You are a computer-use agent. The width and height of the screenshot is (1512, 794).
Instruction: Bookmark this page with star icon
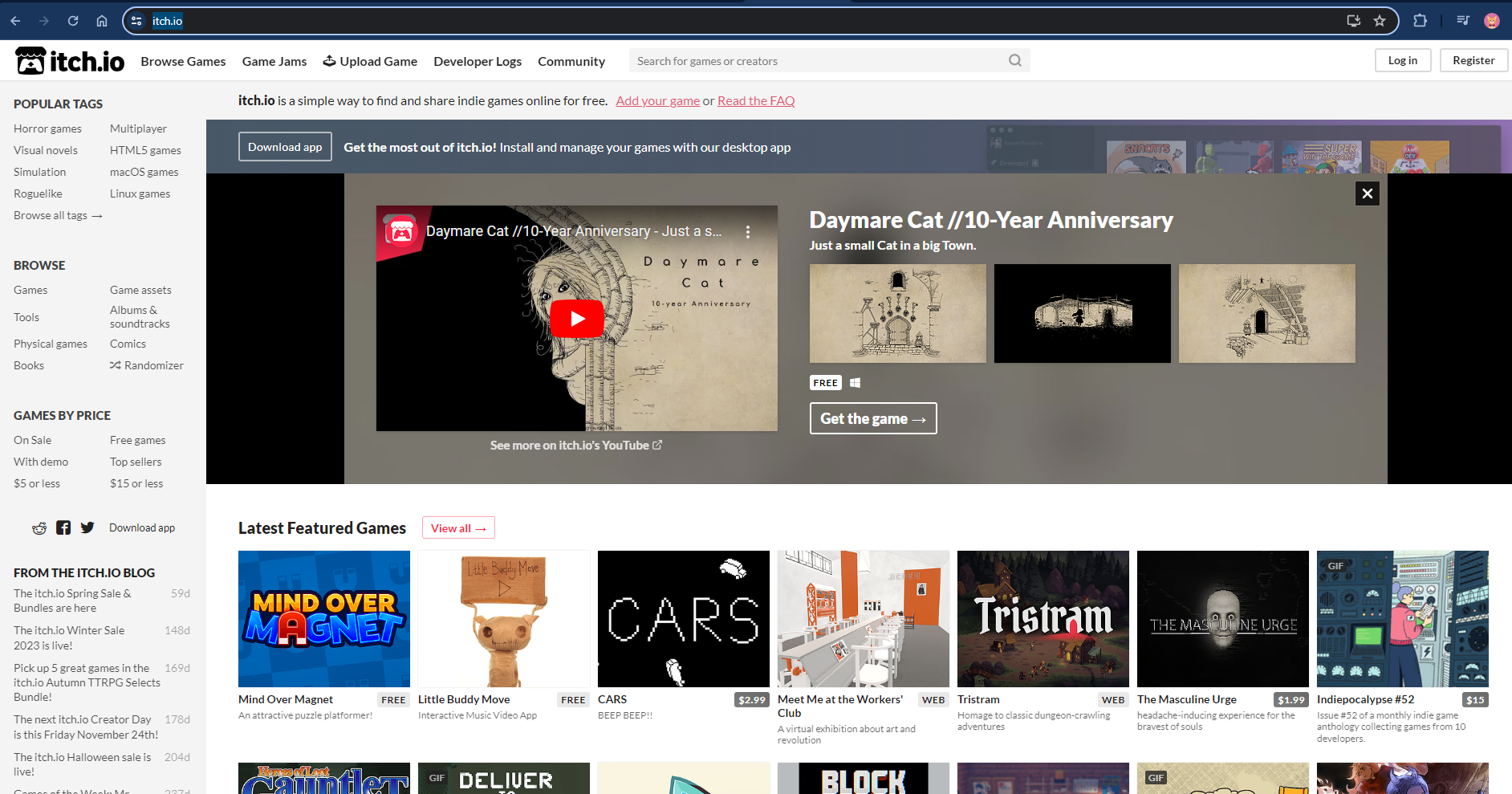[x=1380, y=21]
